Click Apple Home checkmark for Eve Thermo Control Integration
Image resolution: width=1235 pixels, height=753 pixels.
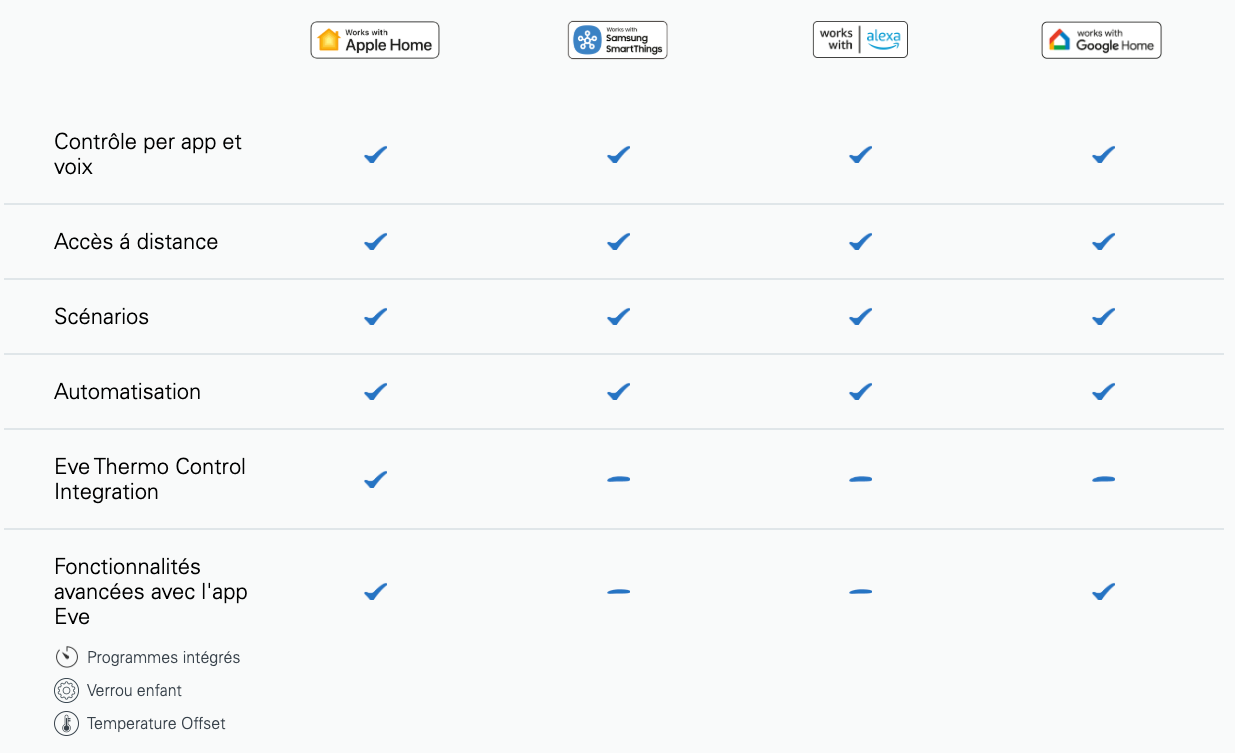coord(375,480)
